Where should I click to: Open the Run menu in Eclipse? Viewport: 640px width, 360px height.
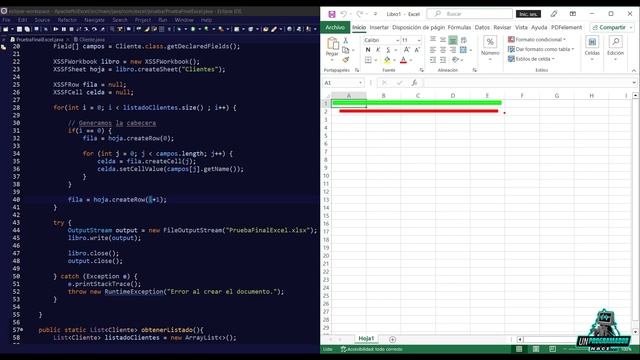click(x=162, y=20)
